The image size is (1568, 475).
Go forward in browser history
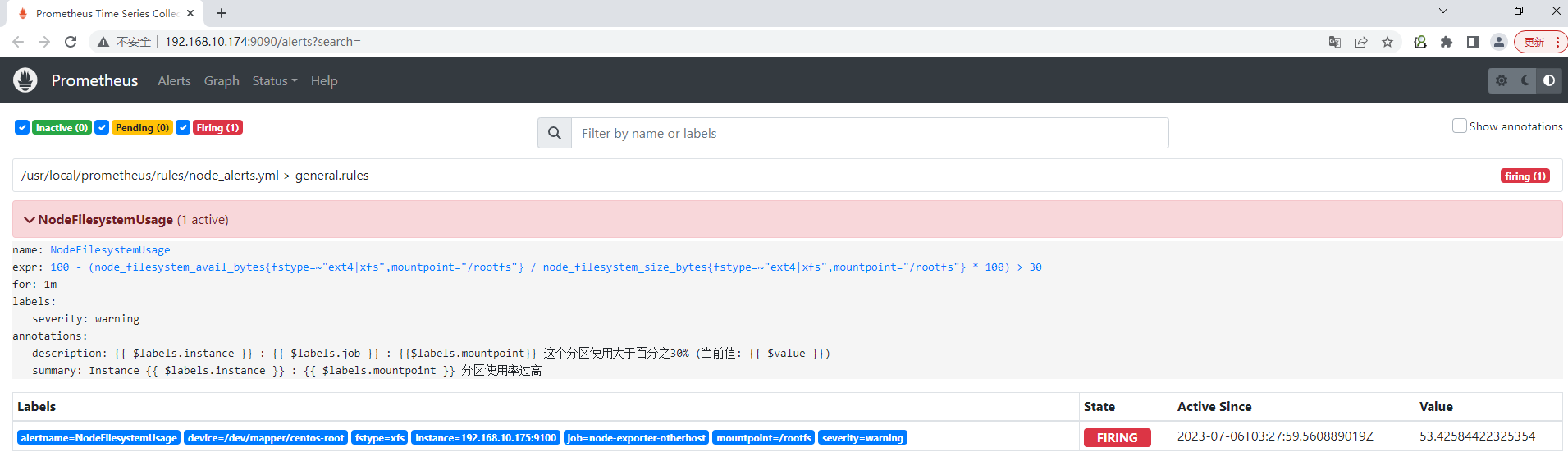(44, 42)
